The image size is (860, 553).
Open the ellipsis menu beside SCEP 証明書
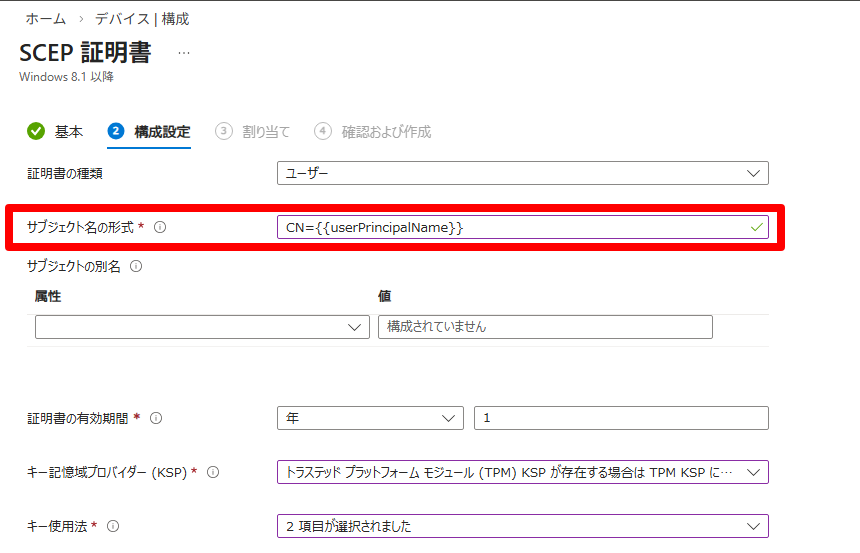184,53
